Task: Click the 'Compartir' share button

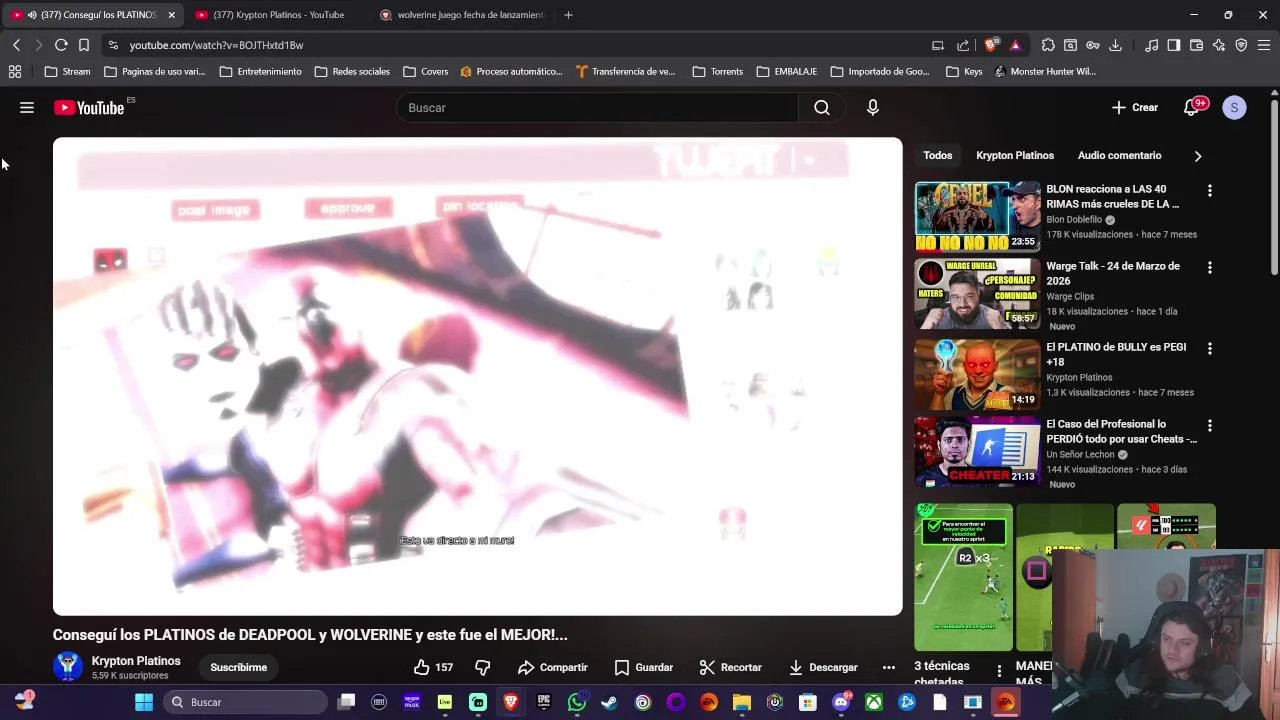Action: point(552,667)
